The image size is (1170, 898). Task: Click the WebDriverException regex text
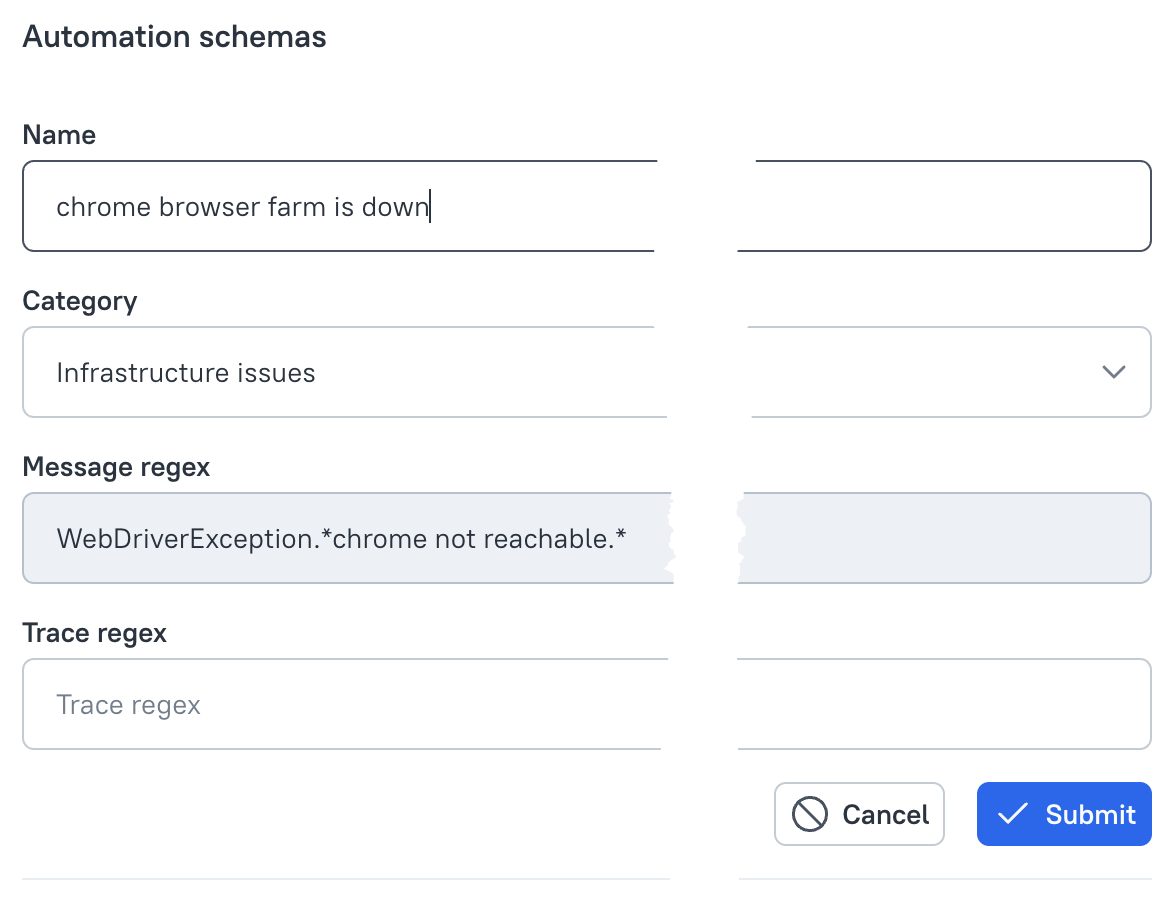341,539
